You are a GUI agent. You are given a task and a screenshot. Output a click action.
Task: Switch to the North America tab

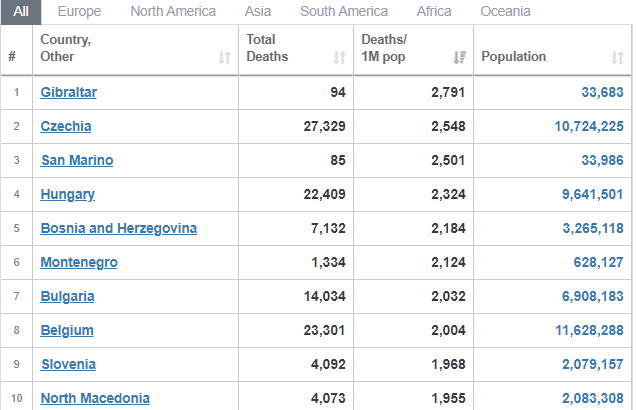click(x=173, y=11)
